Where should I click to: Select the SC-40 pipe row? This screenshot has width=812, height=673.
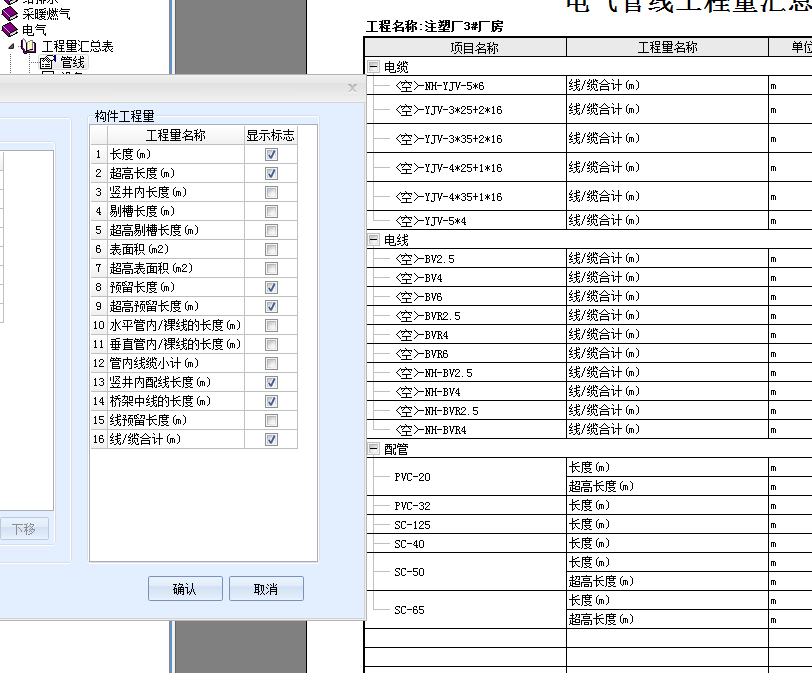coord(409,544)
